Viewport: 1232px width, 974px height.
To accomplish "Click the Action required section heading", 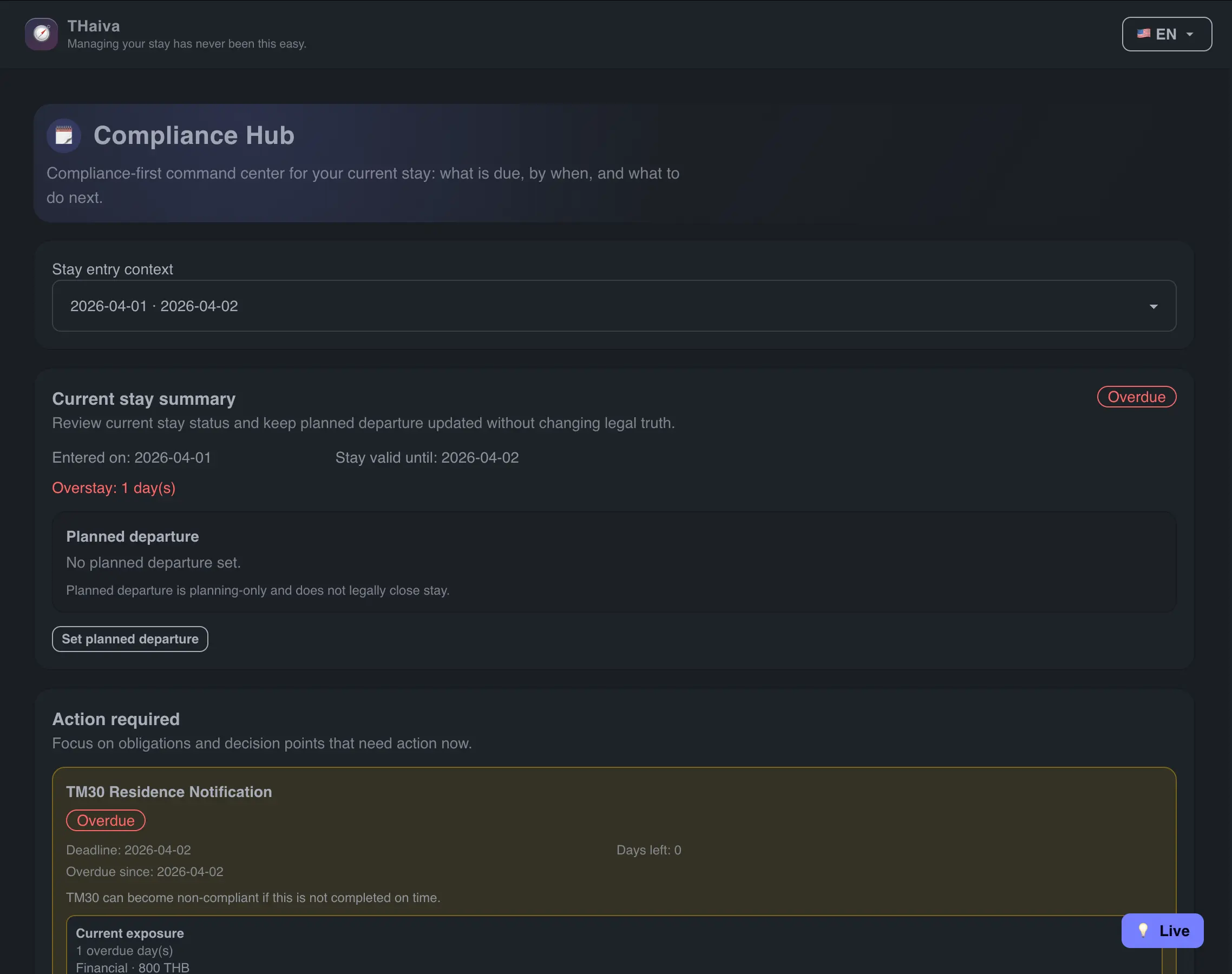I will [116, 719].
